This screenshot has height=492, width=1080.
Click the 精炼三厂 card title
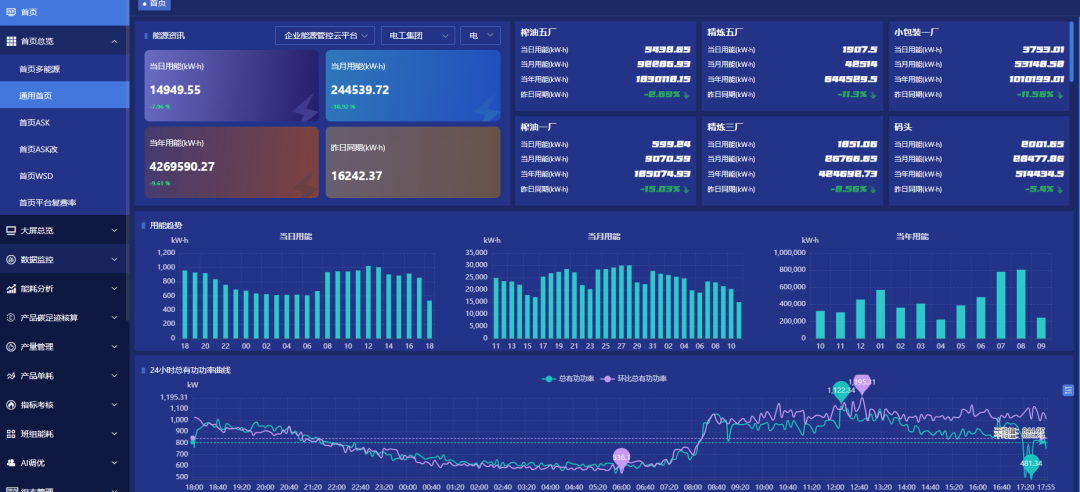point(725,127)
